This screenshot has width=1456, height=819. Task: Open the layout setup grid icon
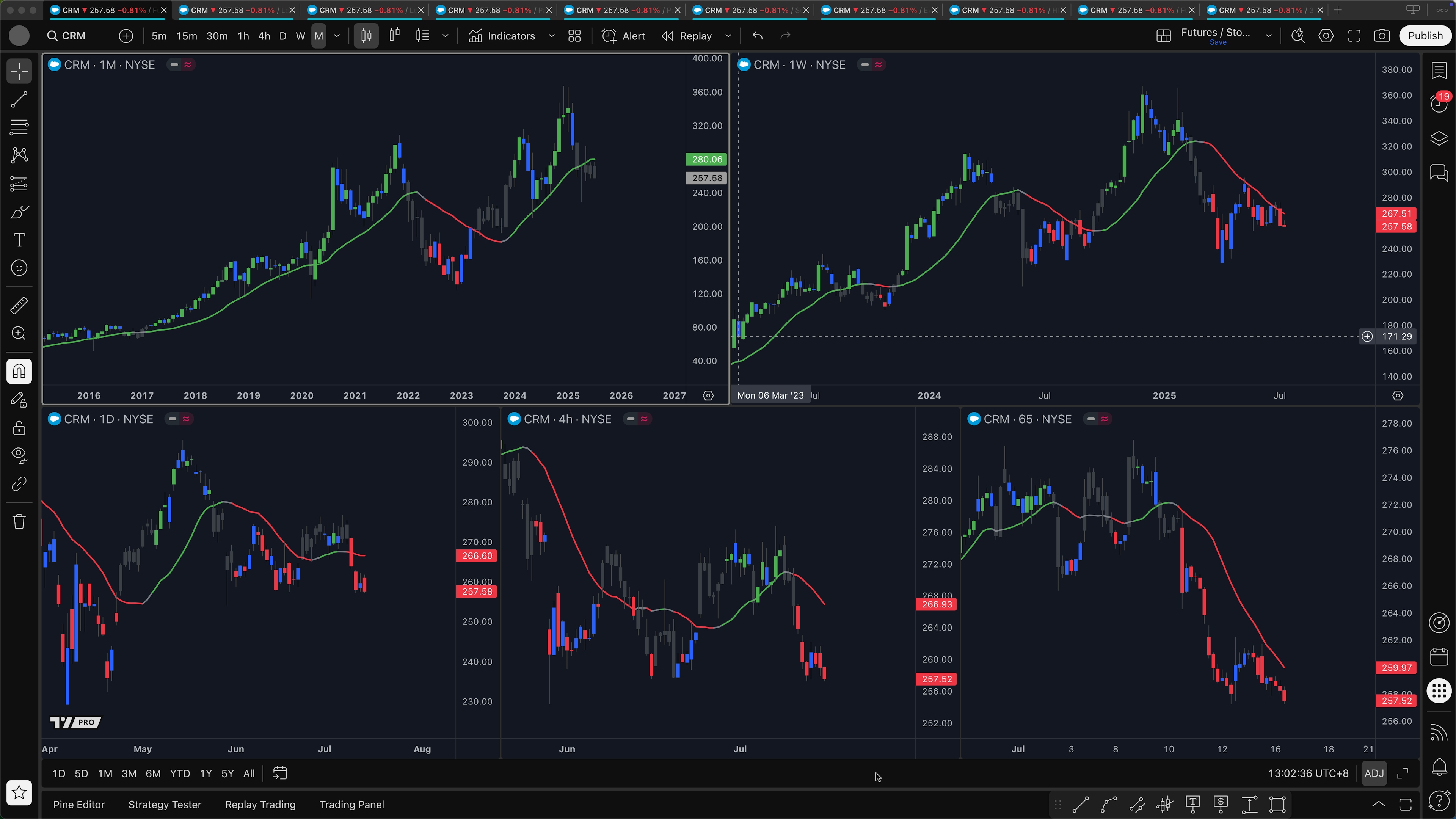coord(1164,36)
